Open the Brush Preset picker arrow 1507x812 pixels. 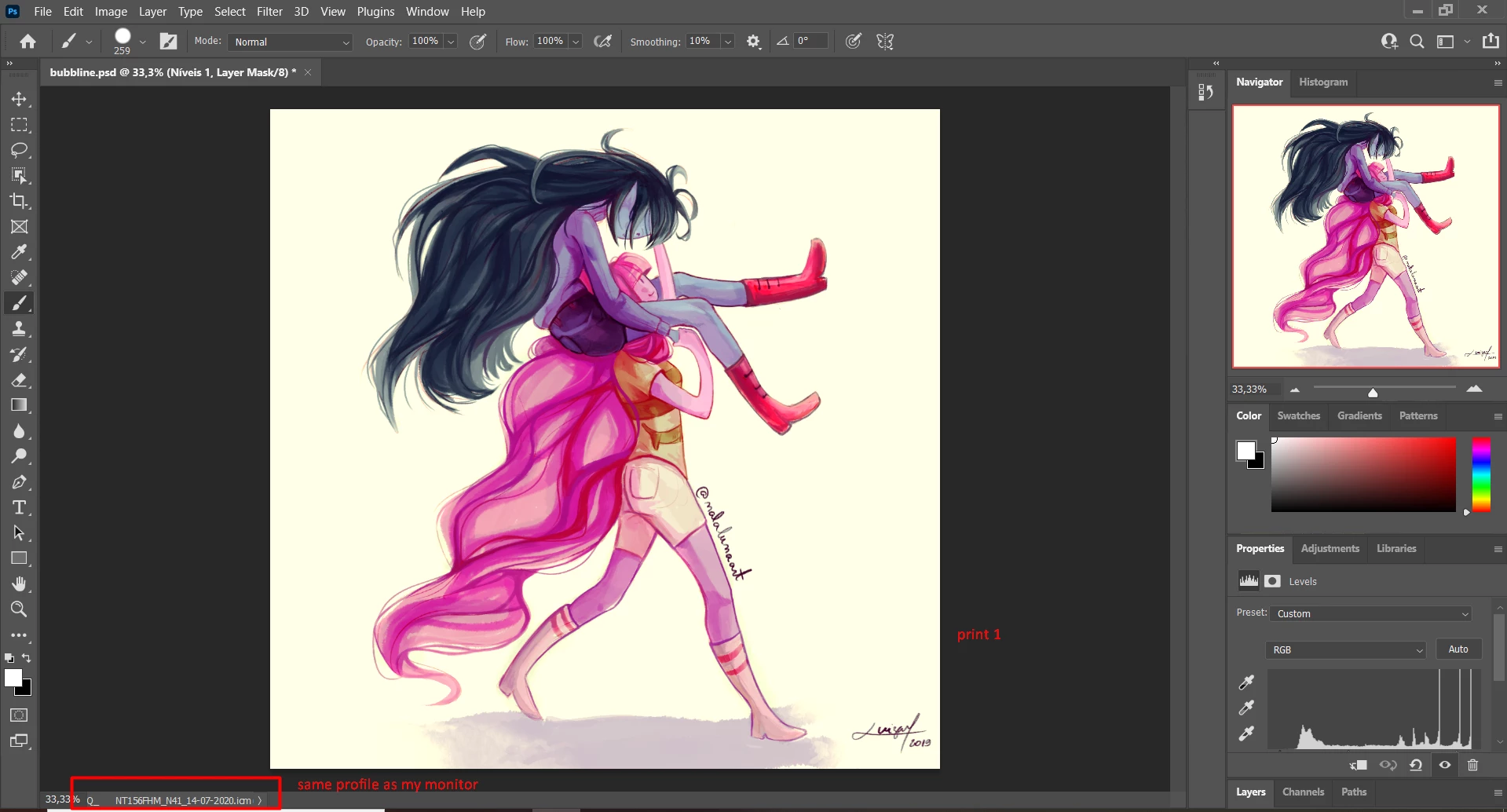click(143, 42)
